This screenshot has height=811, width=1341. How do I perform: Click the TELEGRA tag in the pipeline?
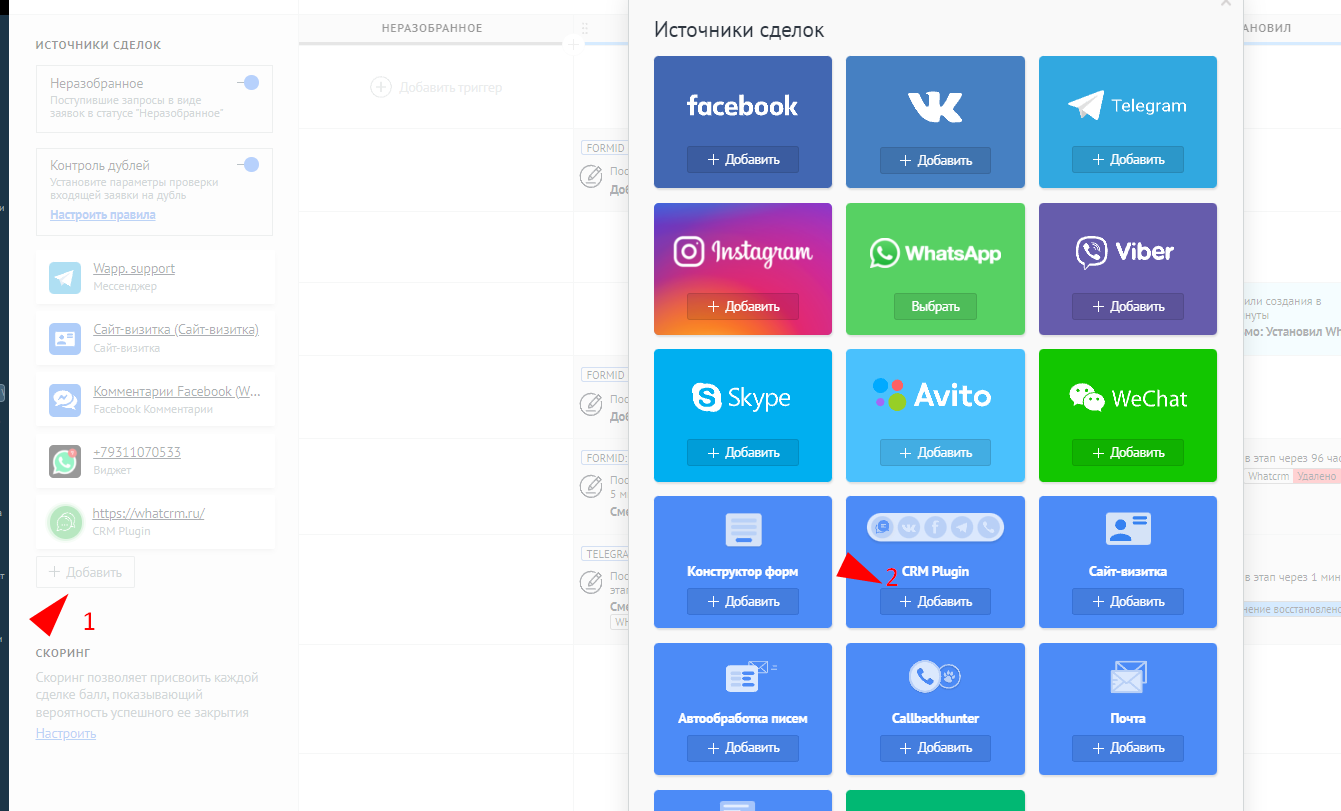605,553
